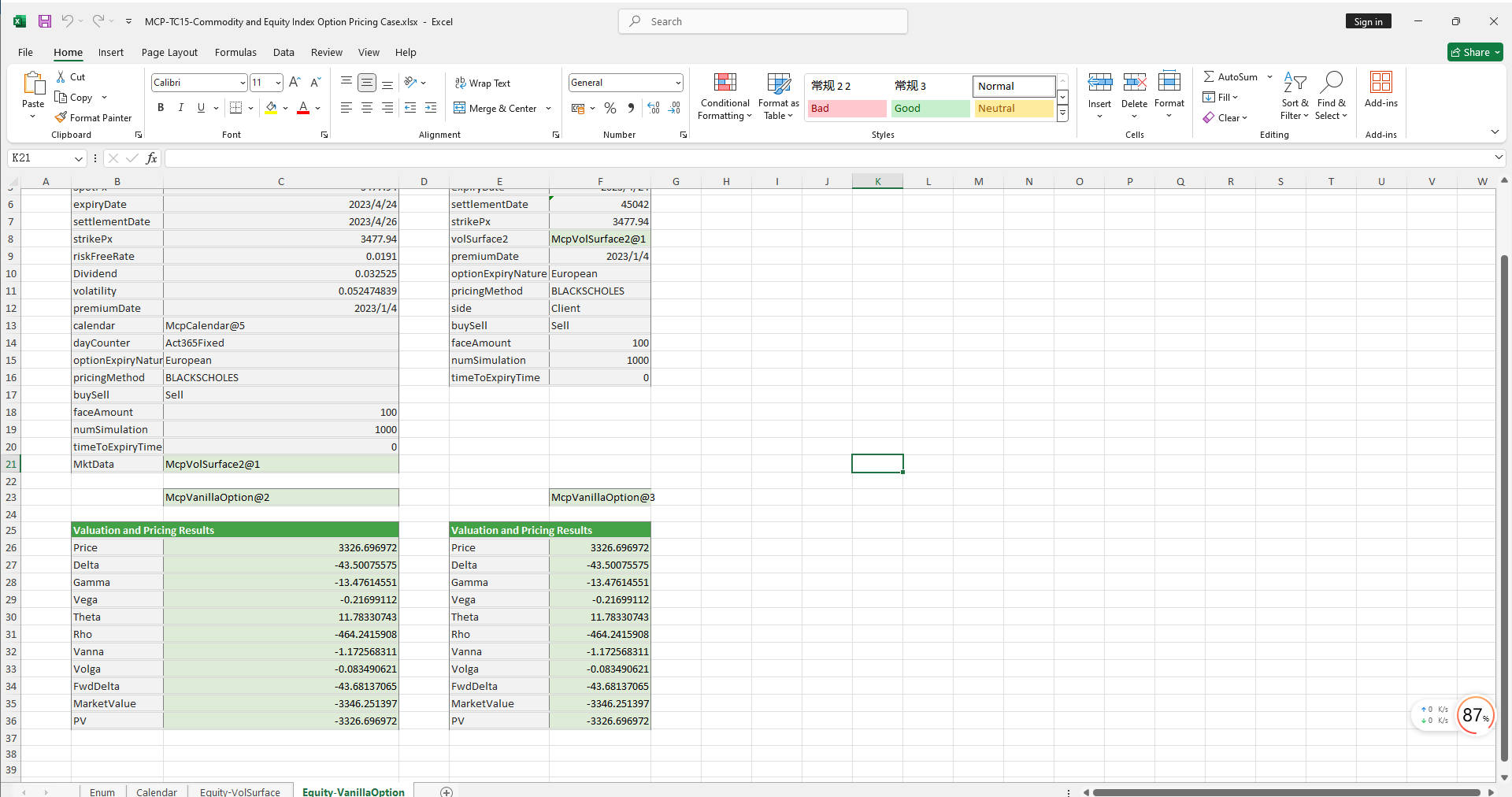Toggle Wrap Text
This screenshot has width=1512, height=797.
(x=483, y=83)
